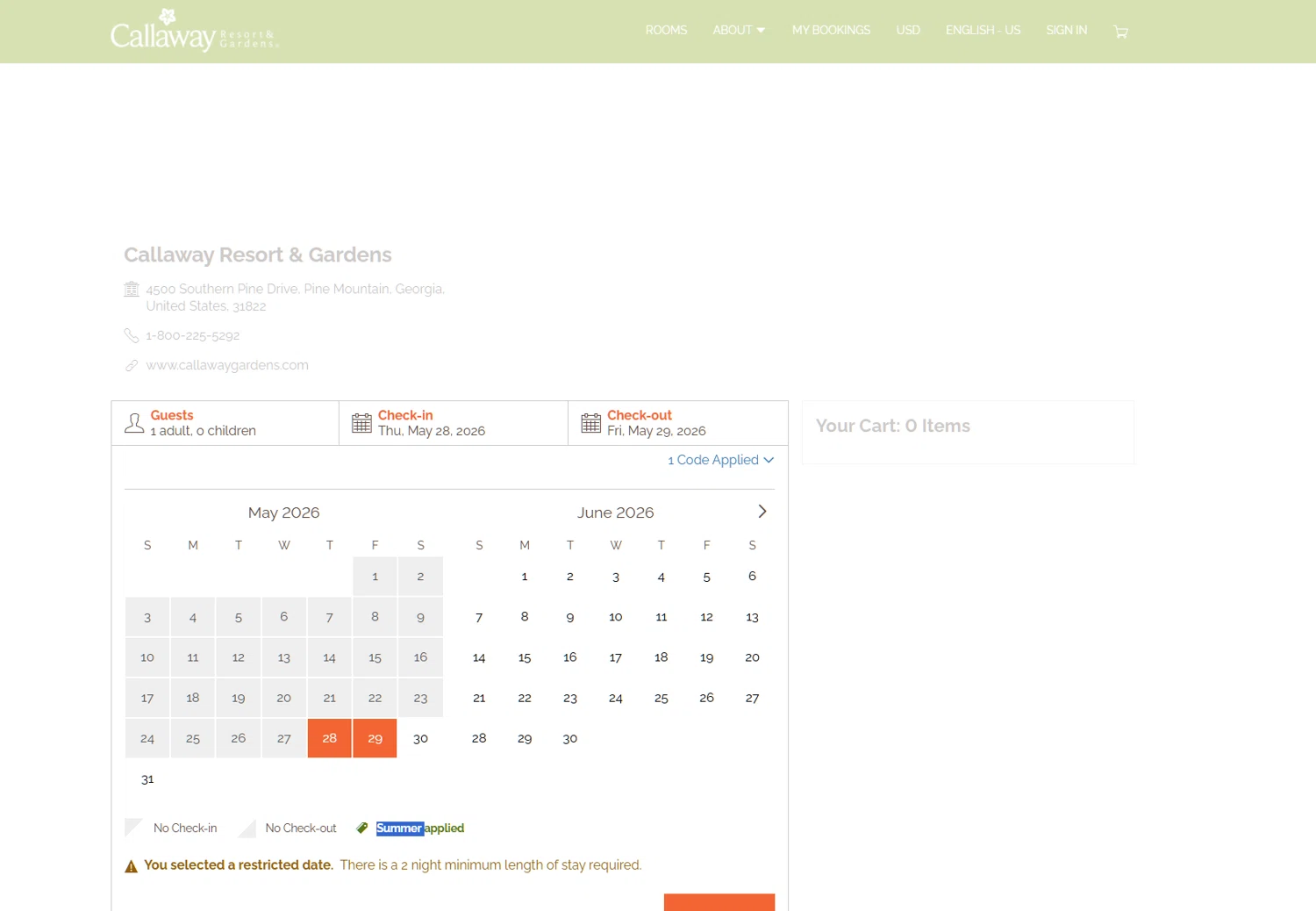Expand the 1 Code Applied dropdown

[x=720, y=460]
